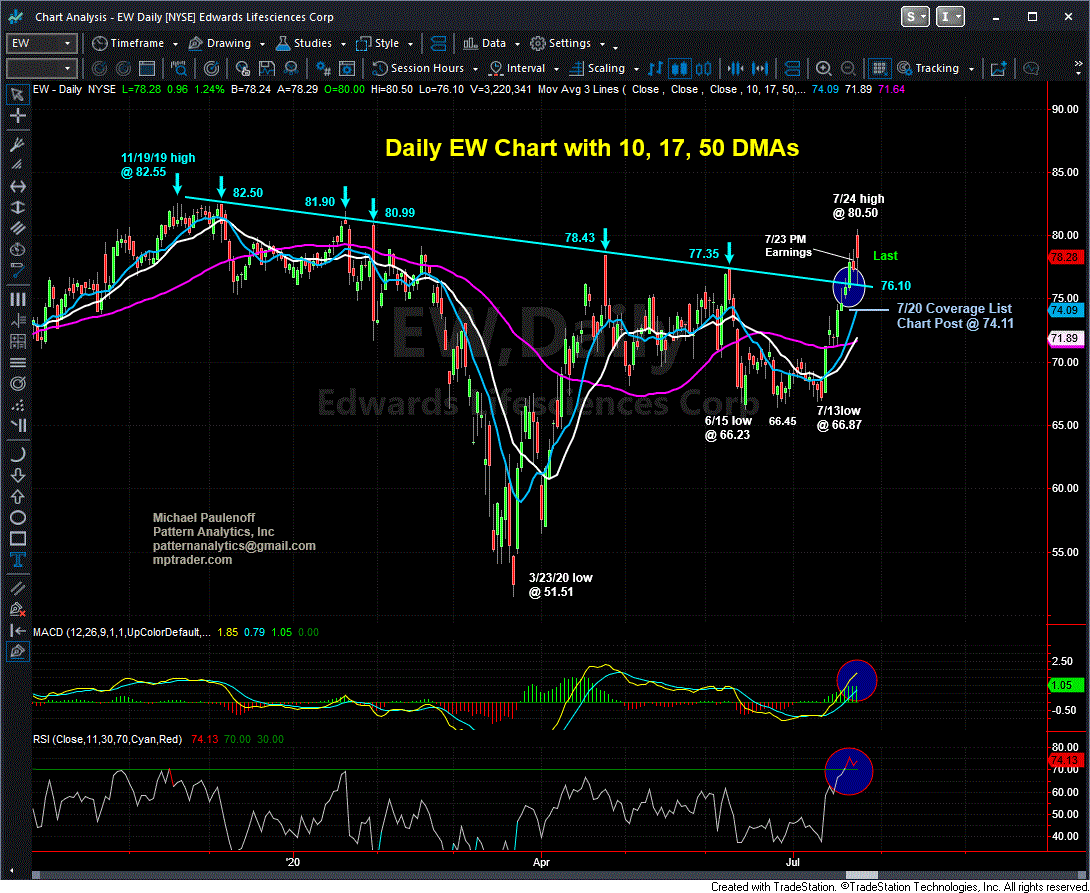The image size is (1090, 893).
Task: Toggle the filled candlestick chart style
Action: [680, 68]
